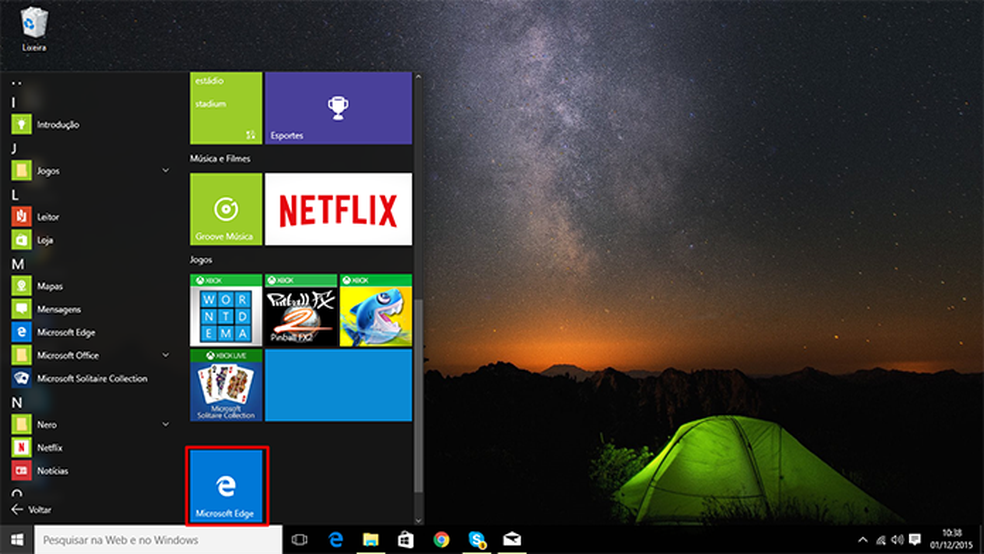The width and height of the screenshot is (984, 554).
Task: Open the estádio stadium tile
Action: (226, 108)
